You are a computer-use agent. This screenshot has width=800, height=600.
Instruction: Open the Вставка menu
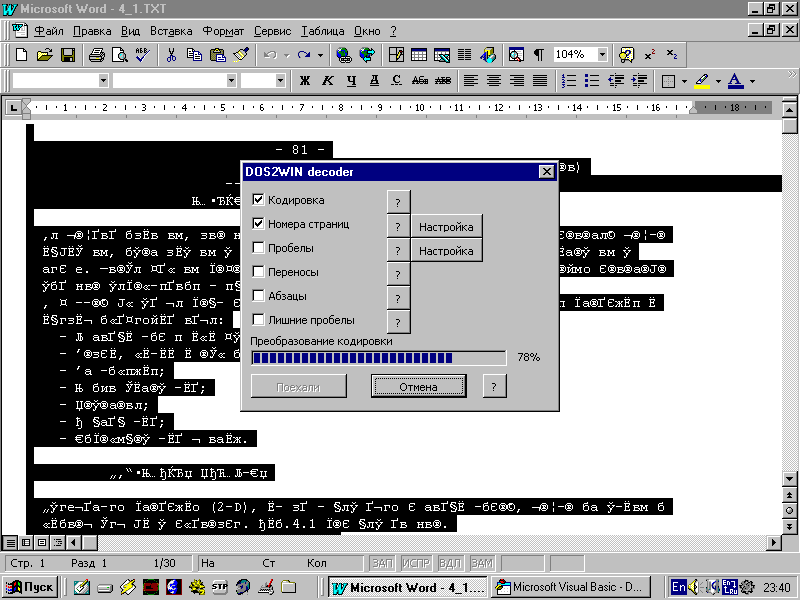171,31
